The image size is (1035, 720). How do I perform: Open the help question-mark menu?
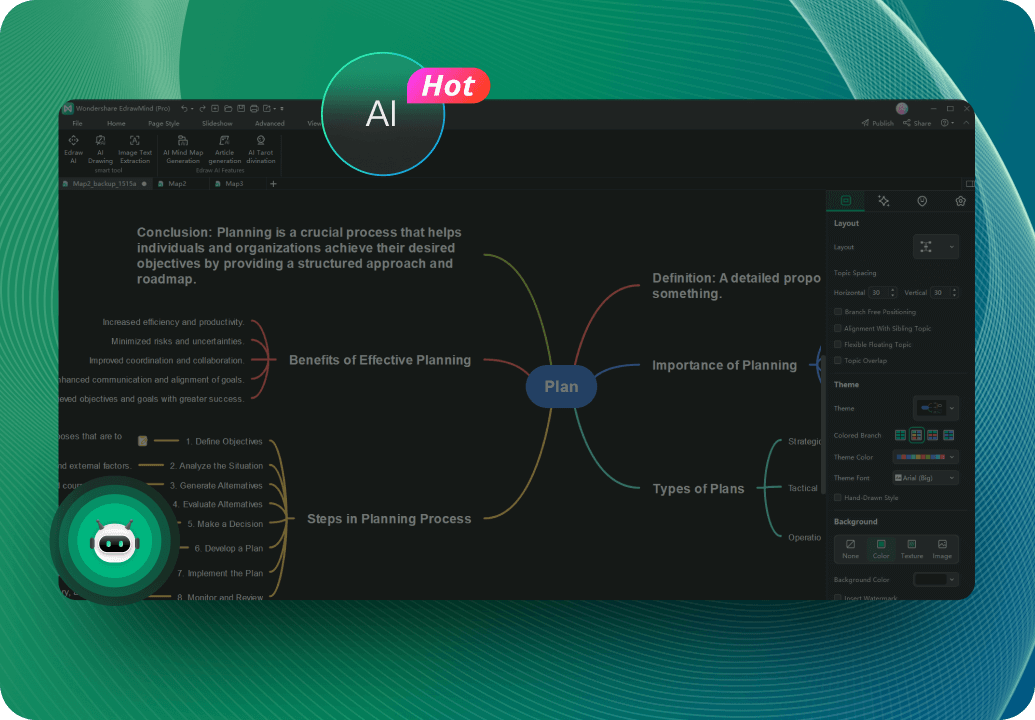tap(945, 123)
